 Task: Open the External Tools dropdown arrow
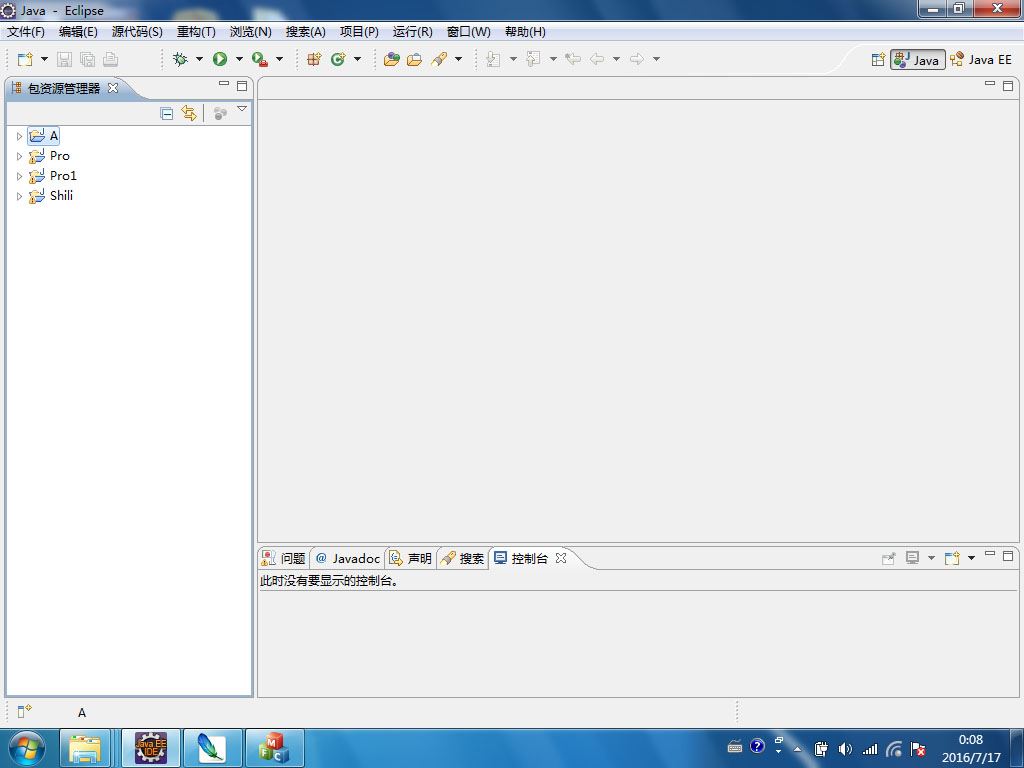[x=280, y=59]
